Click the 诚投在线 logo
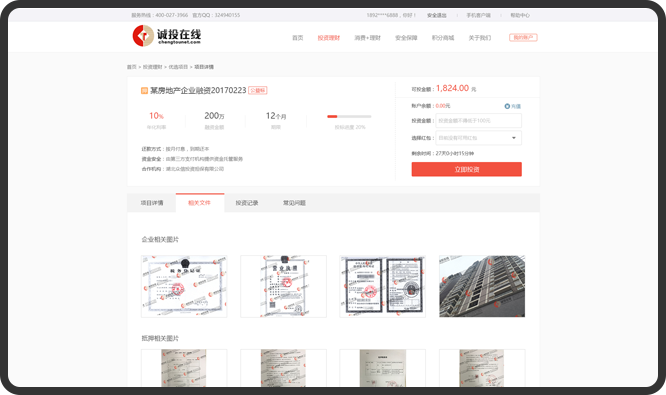The width and height of the screenshot is (666, 395). pos(166,36)
